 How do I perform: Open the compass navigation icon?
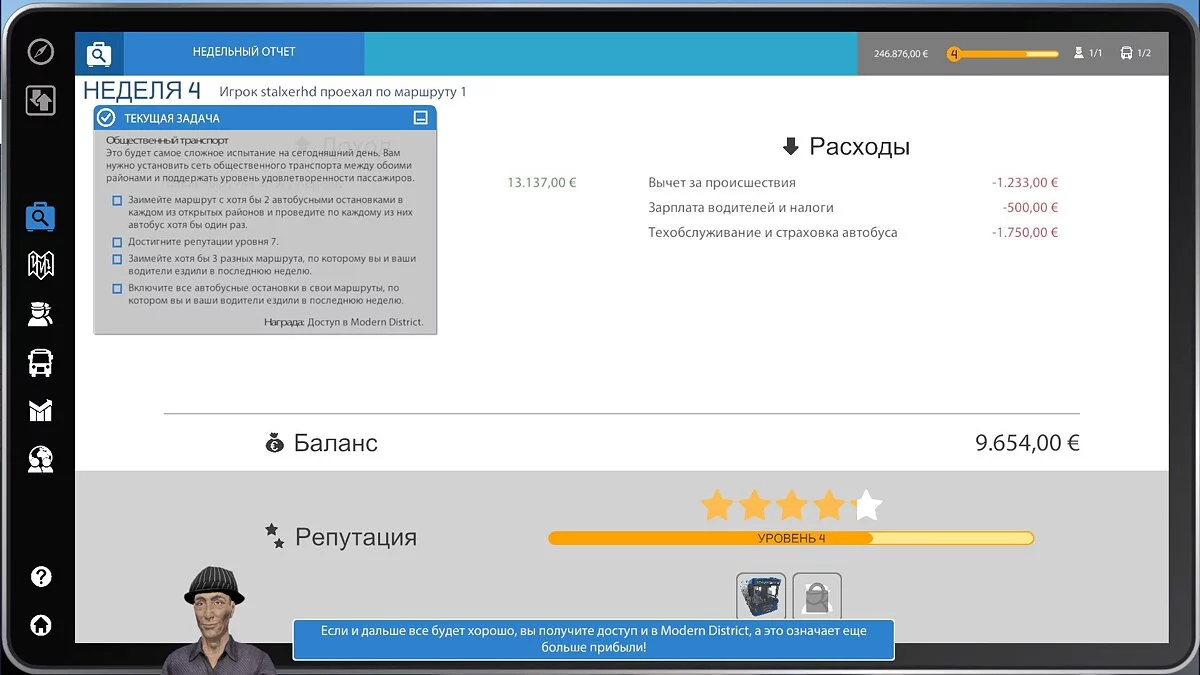(x=40, y=51)
